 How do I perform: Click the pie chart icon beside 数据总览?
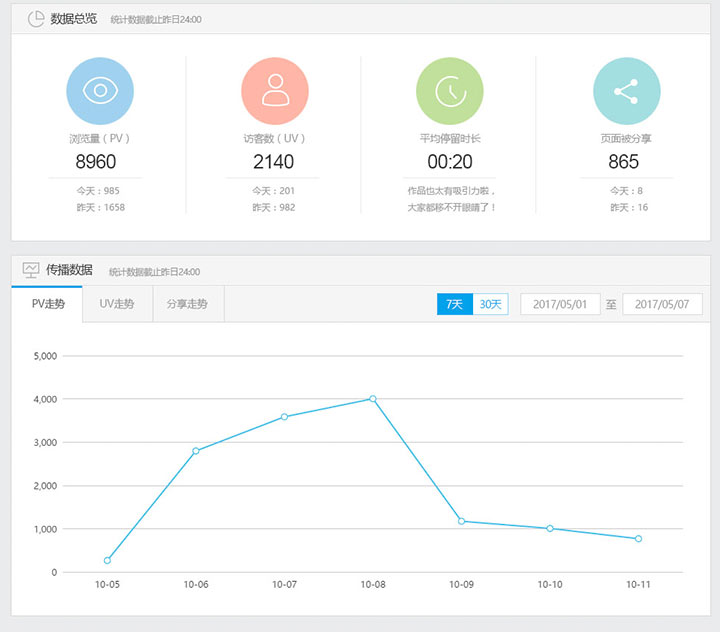36,19
